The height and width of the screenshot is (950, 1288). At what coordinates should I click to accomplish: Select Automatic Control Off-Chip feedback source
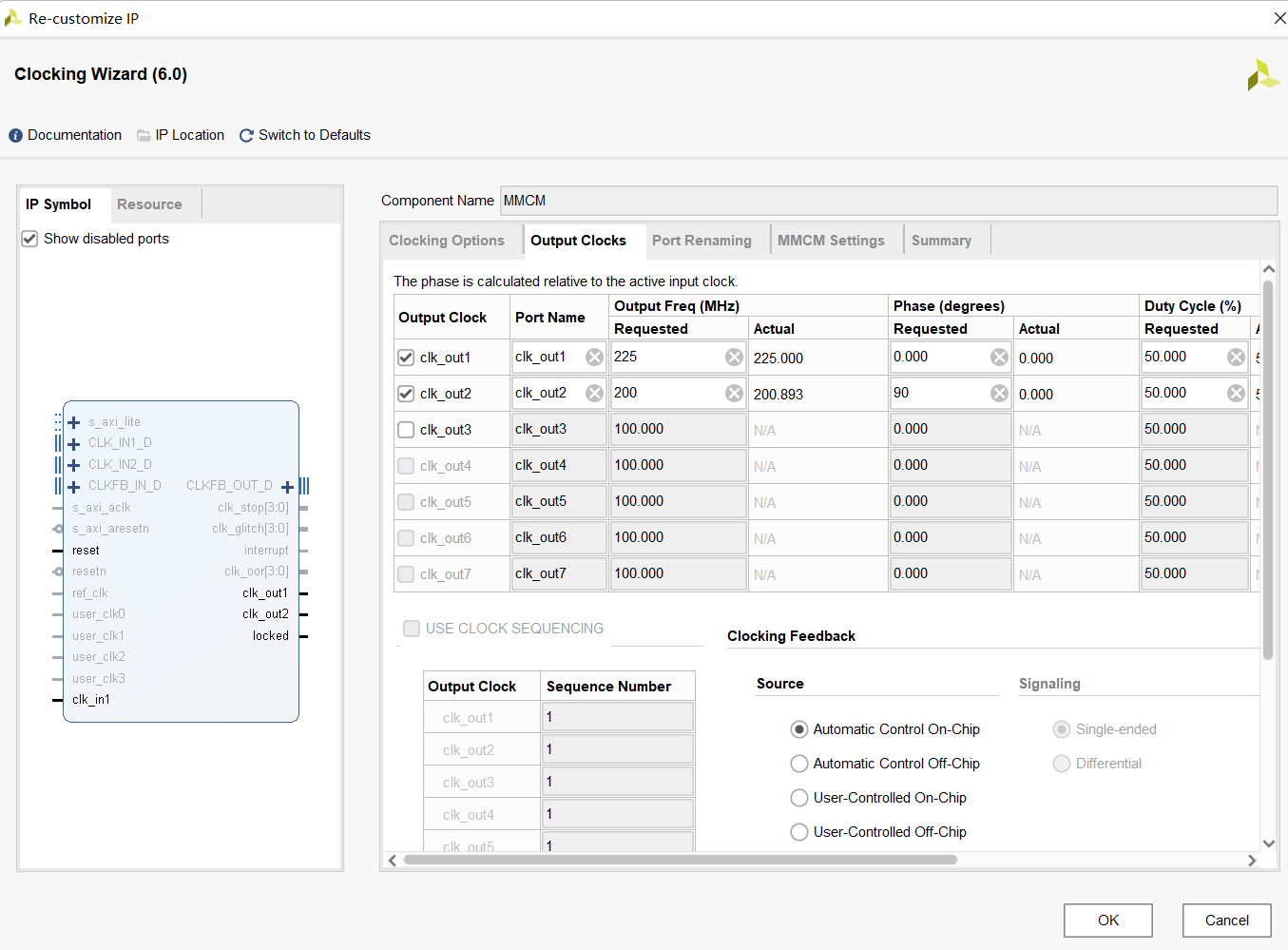pyautogui.click(x=799, y=764)
